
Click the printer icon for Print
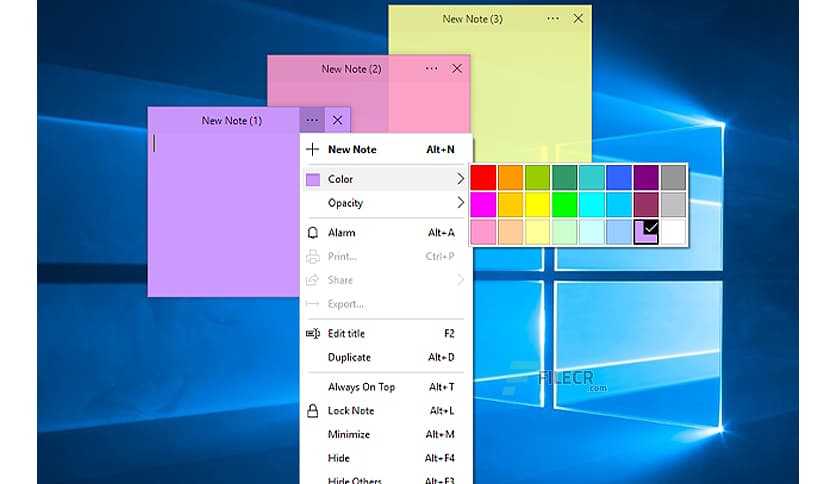[x=312, y=256]
